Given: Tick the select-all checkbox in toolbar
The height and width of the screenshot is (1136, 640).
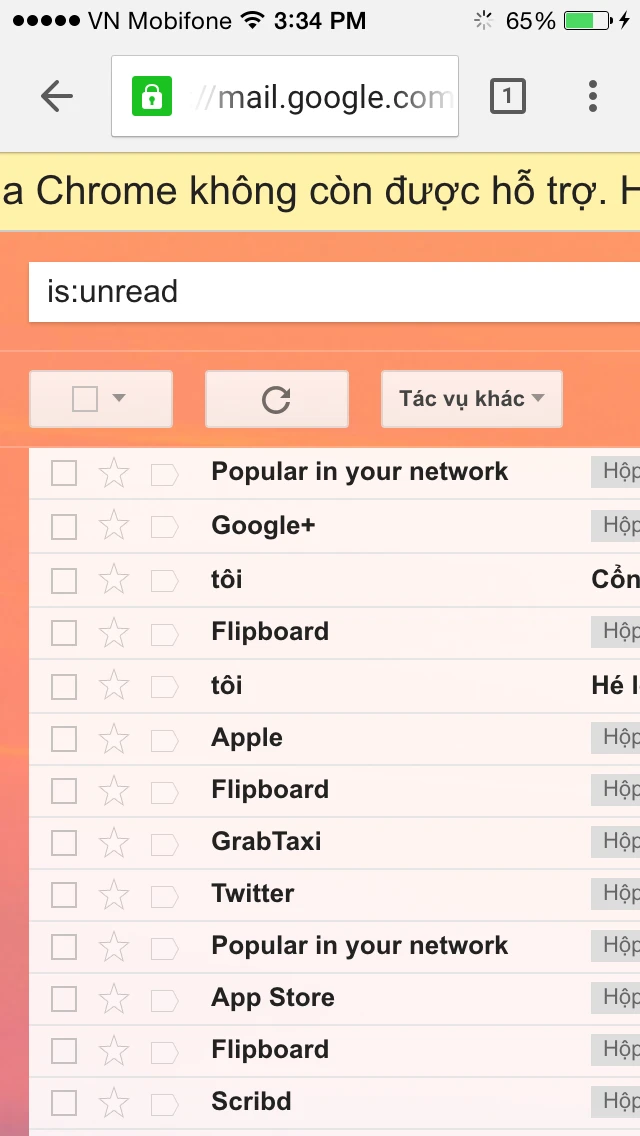Looking at the screenshot, I should pyautogui.click(x=85, y=399).
